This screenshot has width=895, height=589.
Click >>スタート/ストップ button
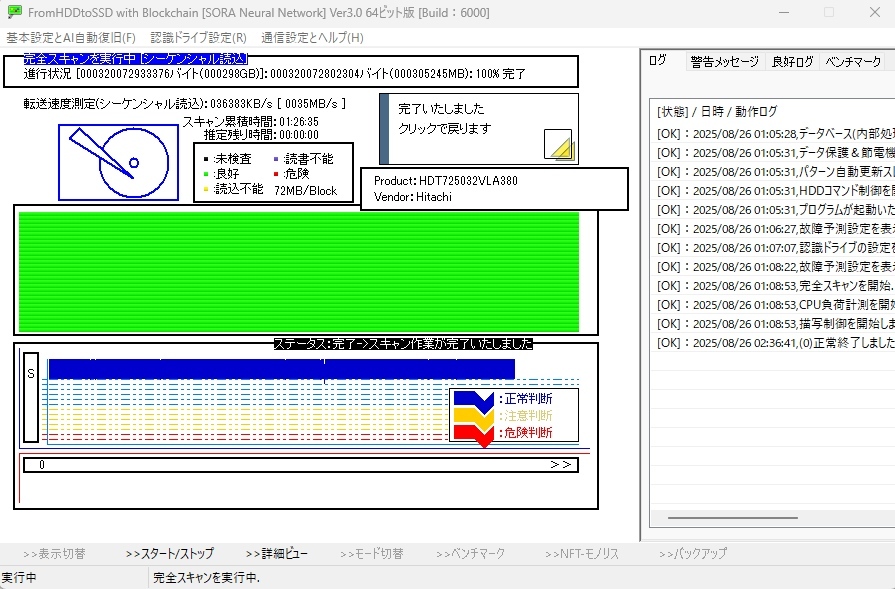(170, 554)
